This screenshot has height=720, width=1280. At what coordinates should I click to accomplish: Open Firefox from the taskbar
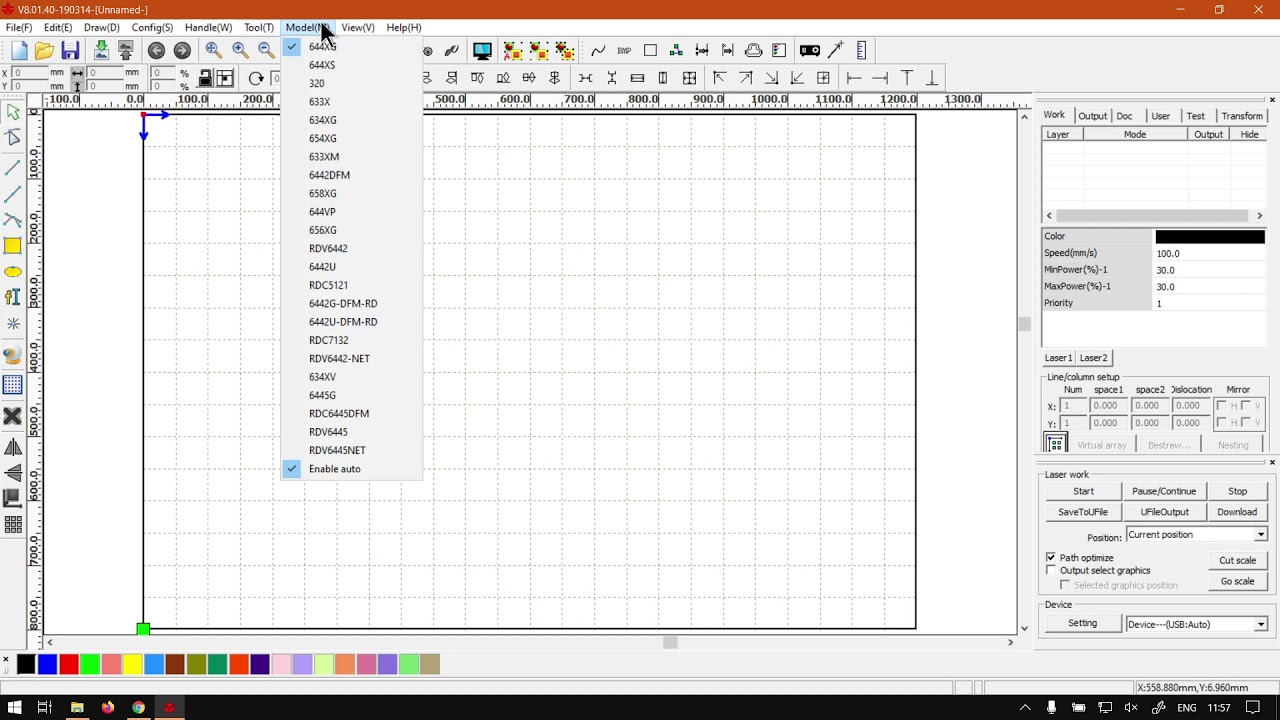click(107, 708)
